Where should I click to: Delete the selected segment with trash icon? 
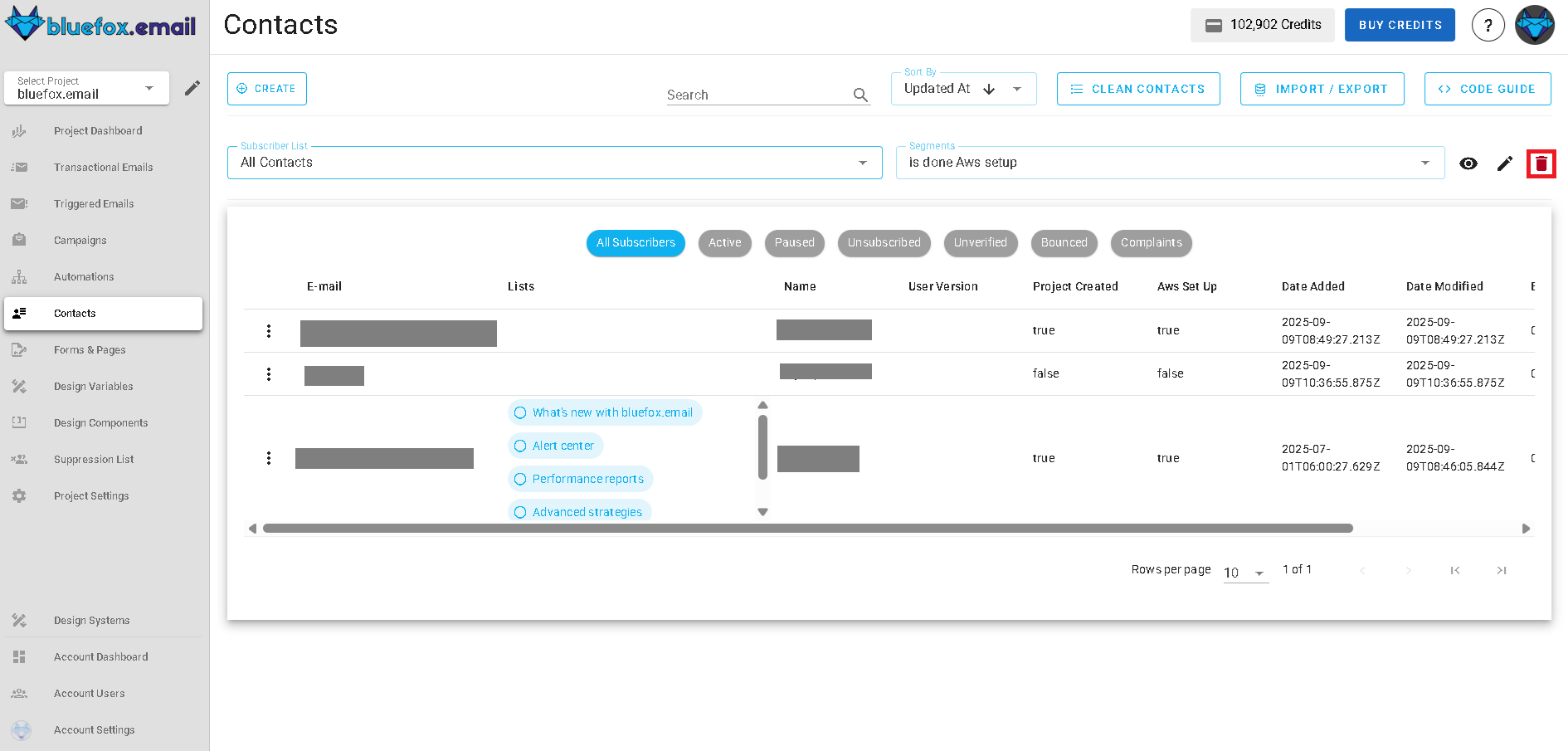pos(1541,163)
